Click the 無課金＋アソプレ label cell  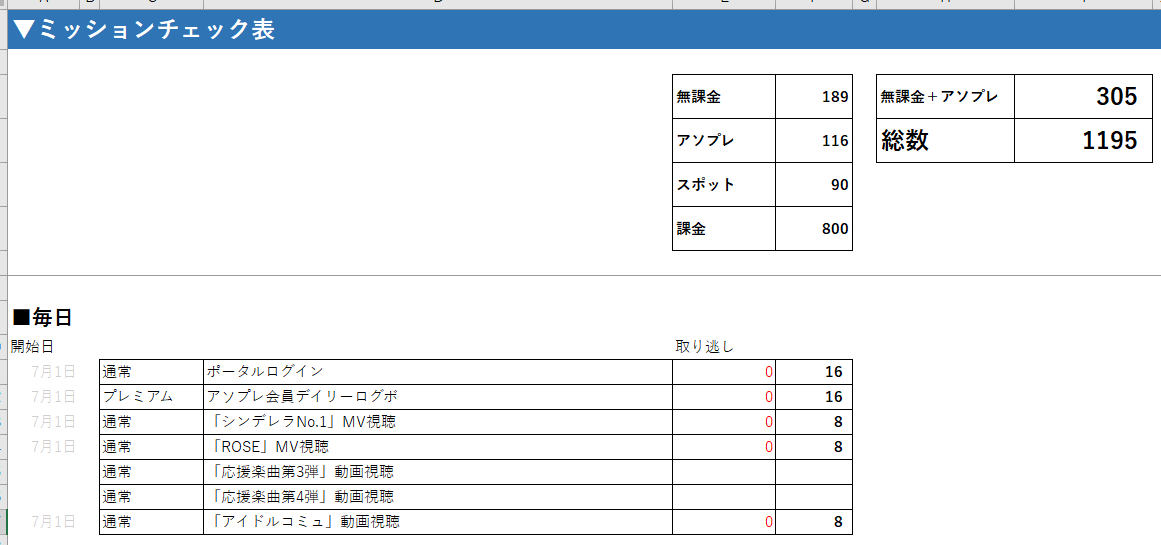945,96
